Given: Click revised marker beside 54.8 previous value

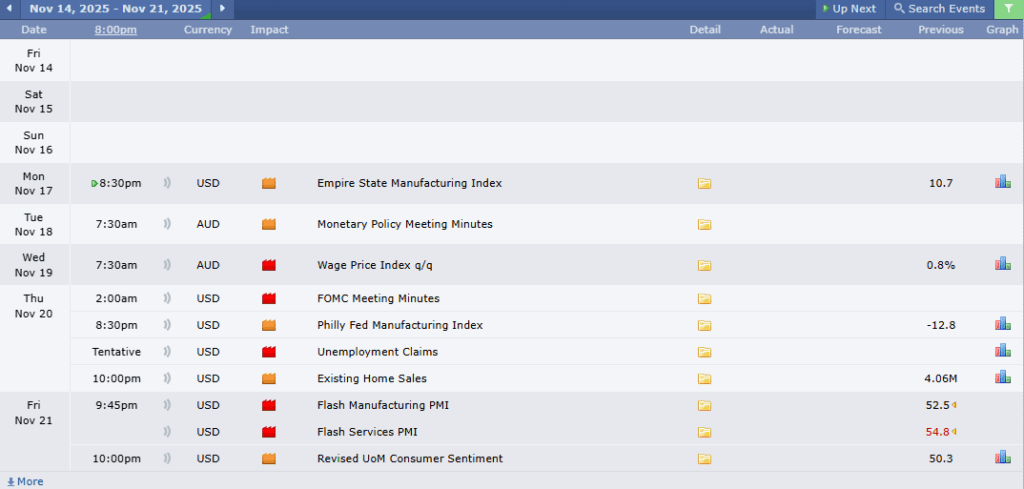Looking at the screenshot, I should [954, 432].
